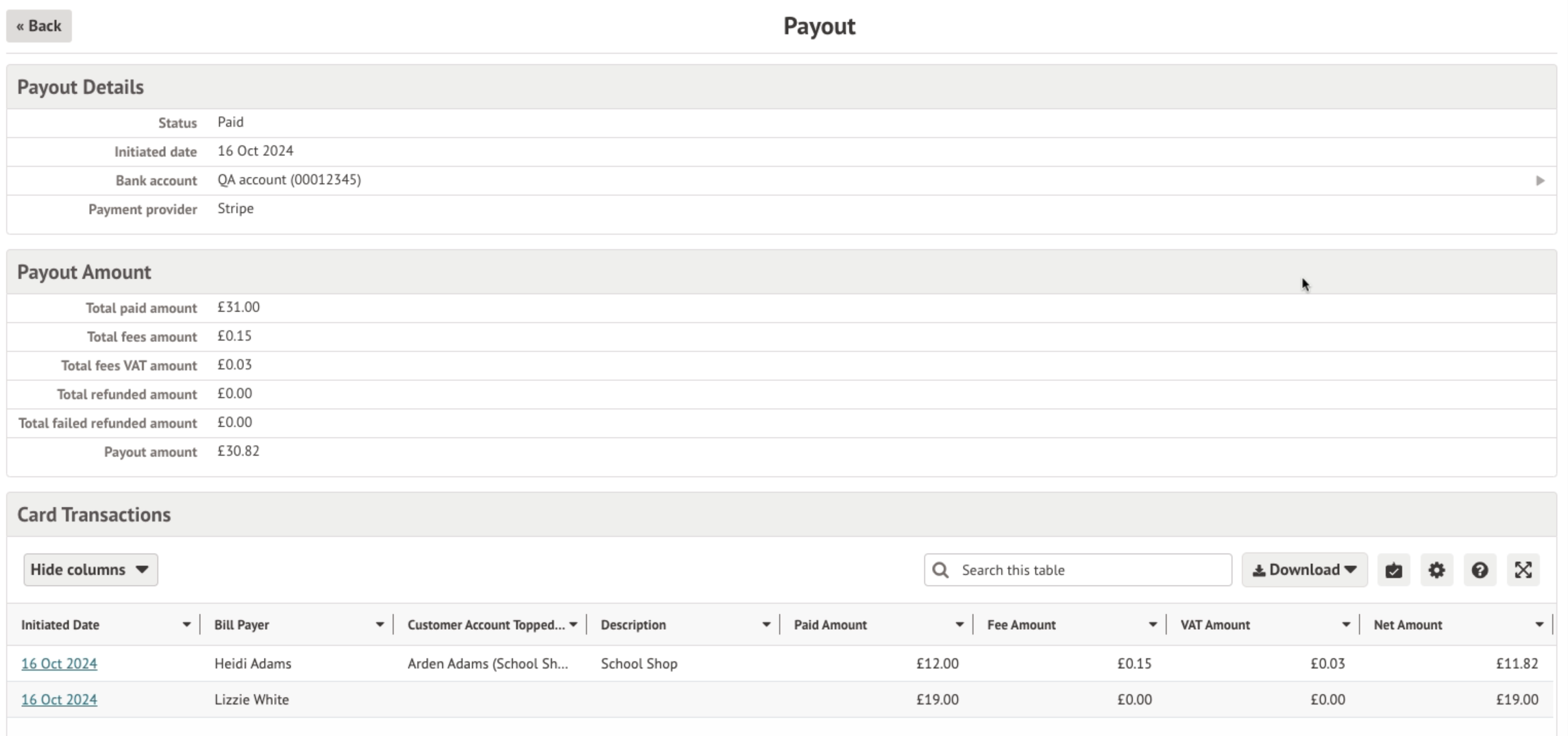Click the Back button
This screenshot has width=1568, height=736.
tap(39, 26)
